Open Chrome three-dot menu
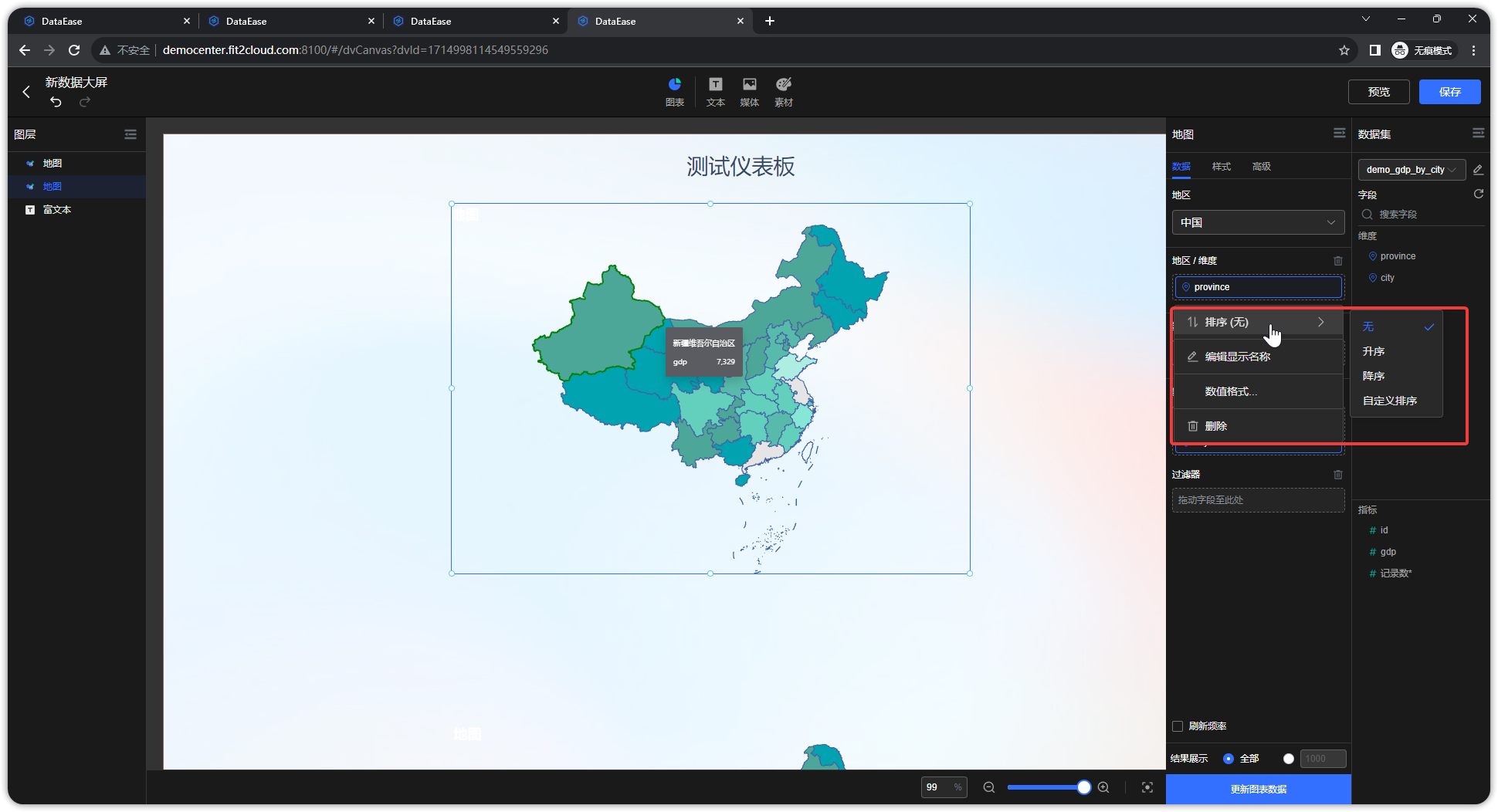Viewport: 1498px width, 812px height. click(x=1473, y=50)
